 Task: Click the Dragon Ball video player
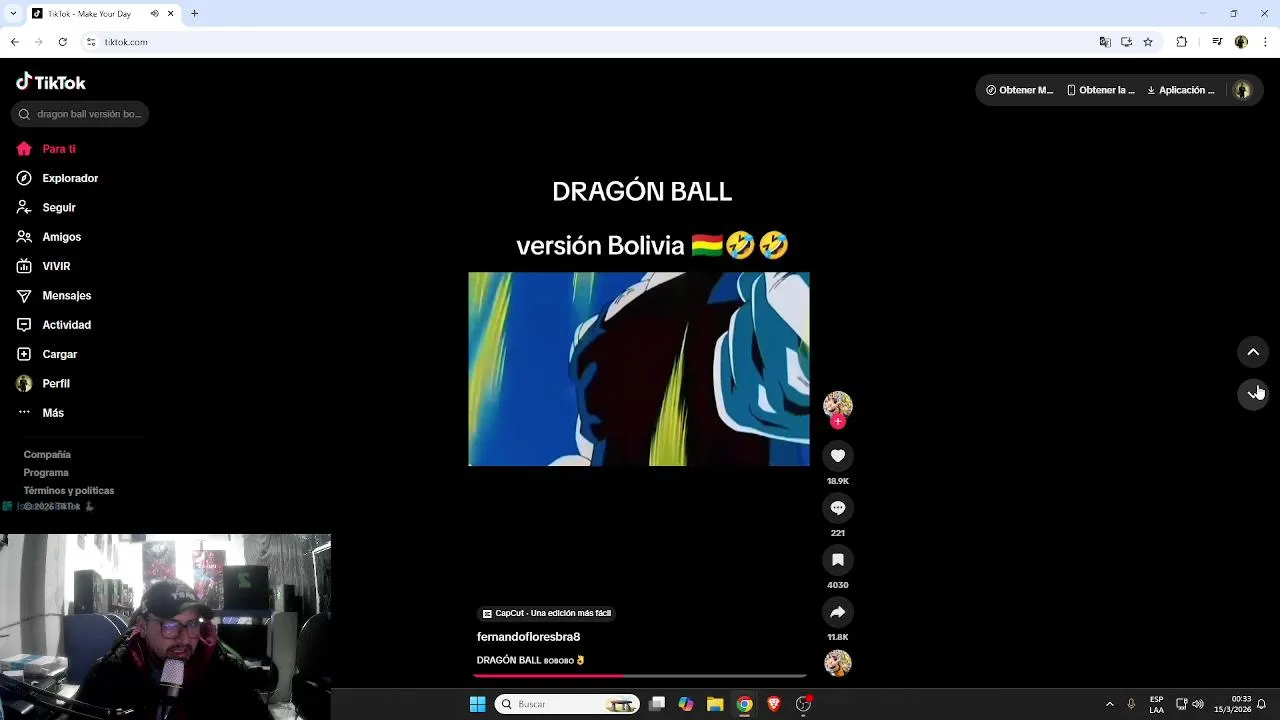click(639, 369)
